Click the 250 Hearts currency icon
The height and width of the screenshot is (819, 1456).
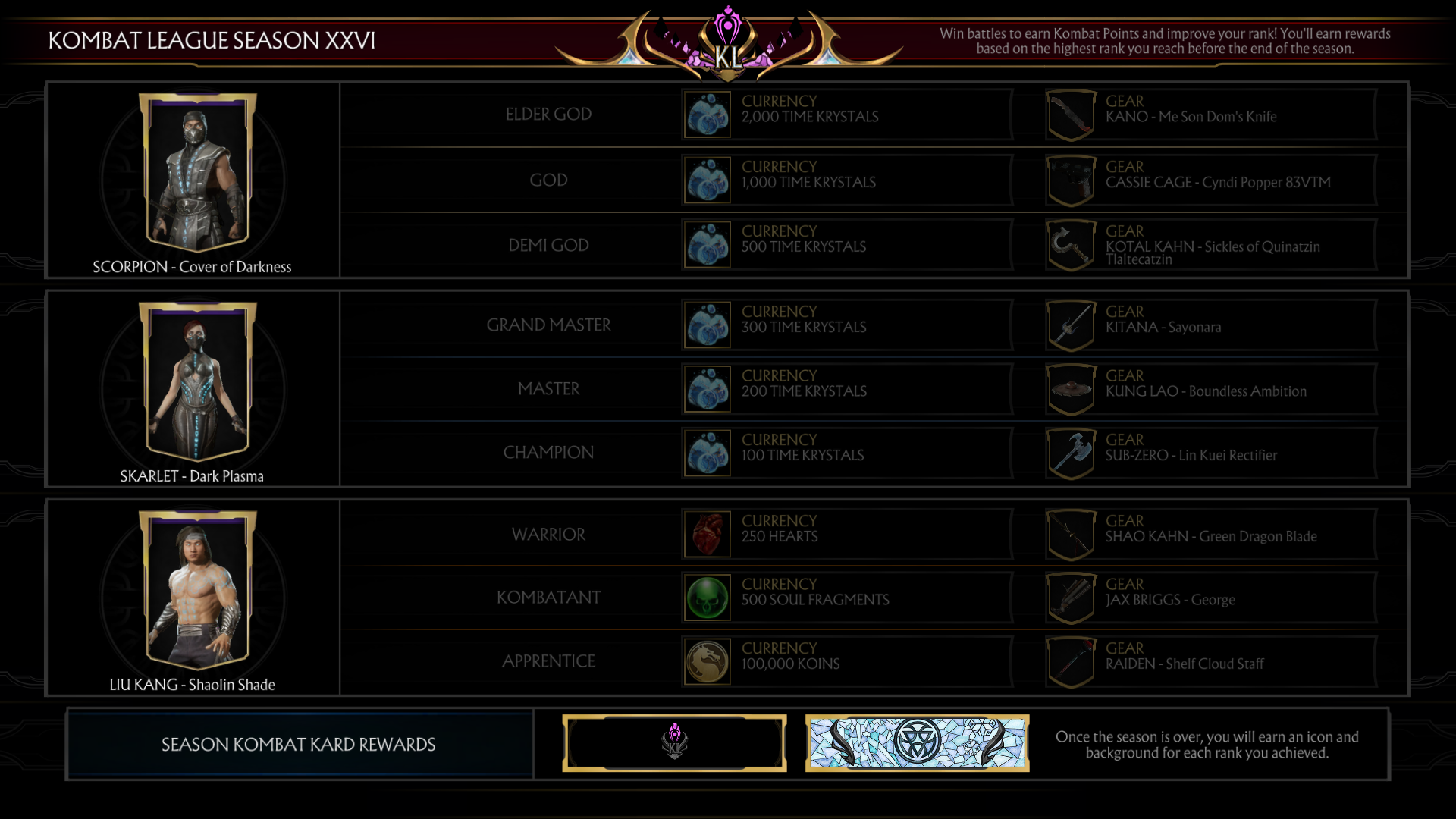pyautogui.click(x=707, y=534)
